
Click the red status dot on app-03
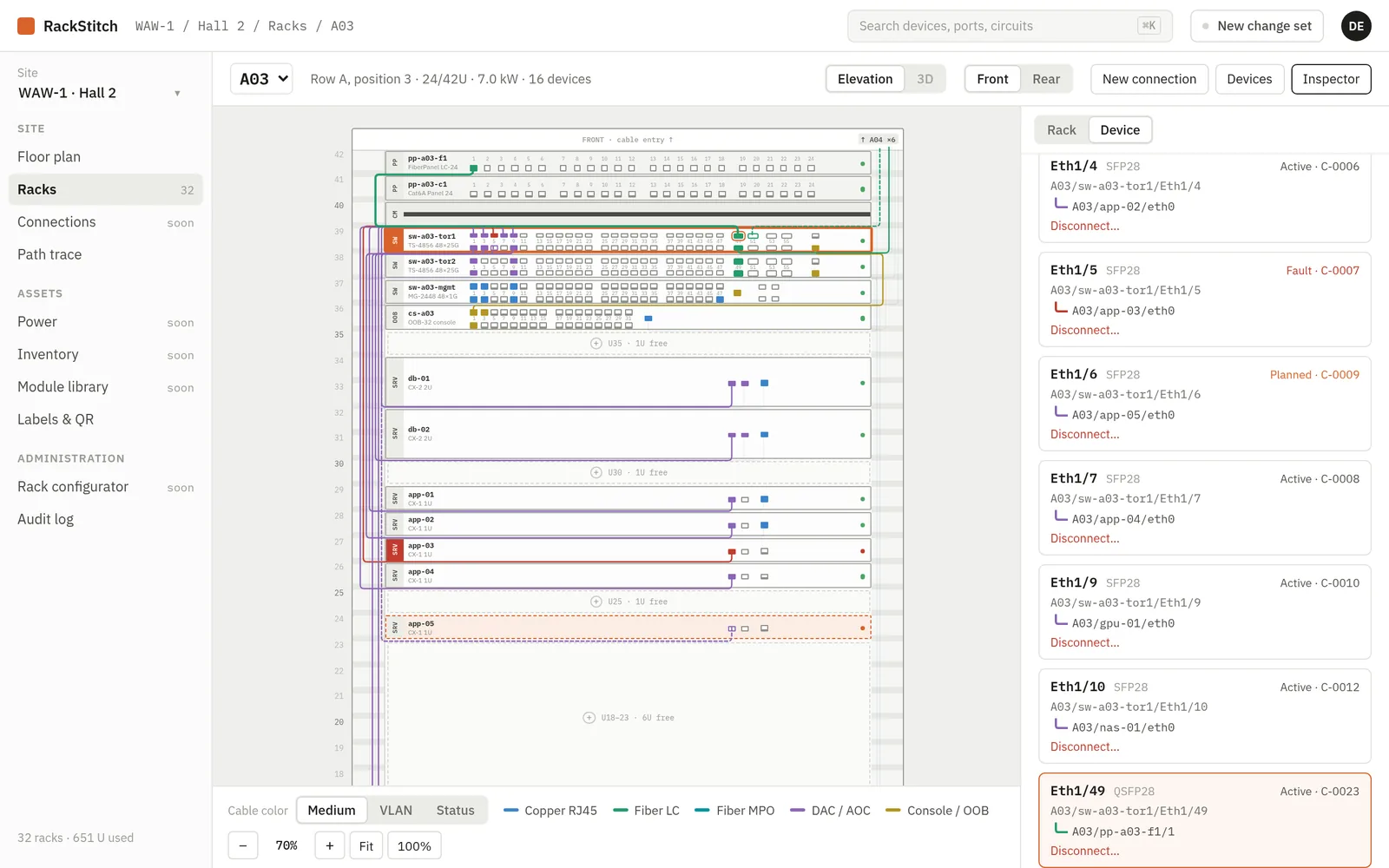coord(862,551)
